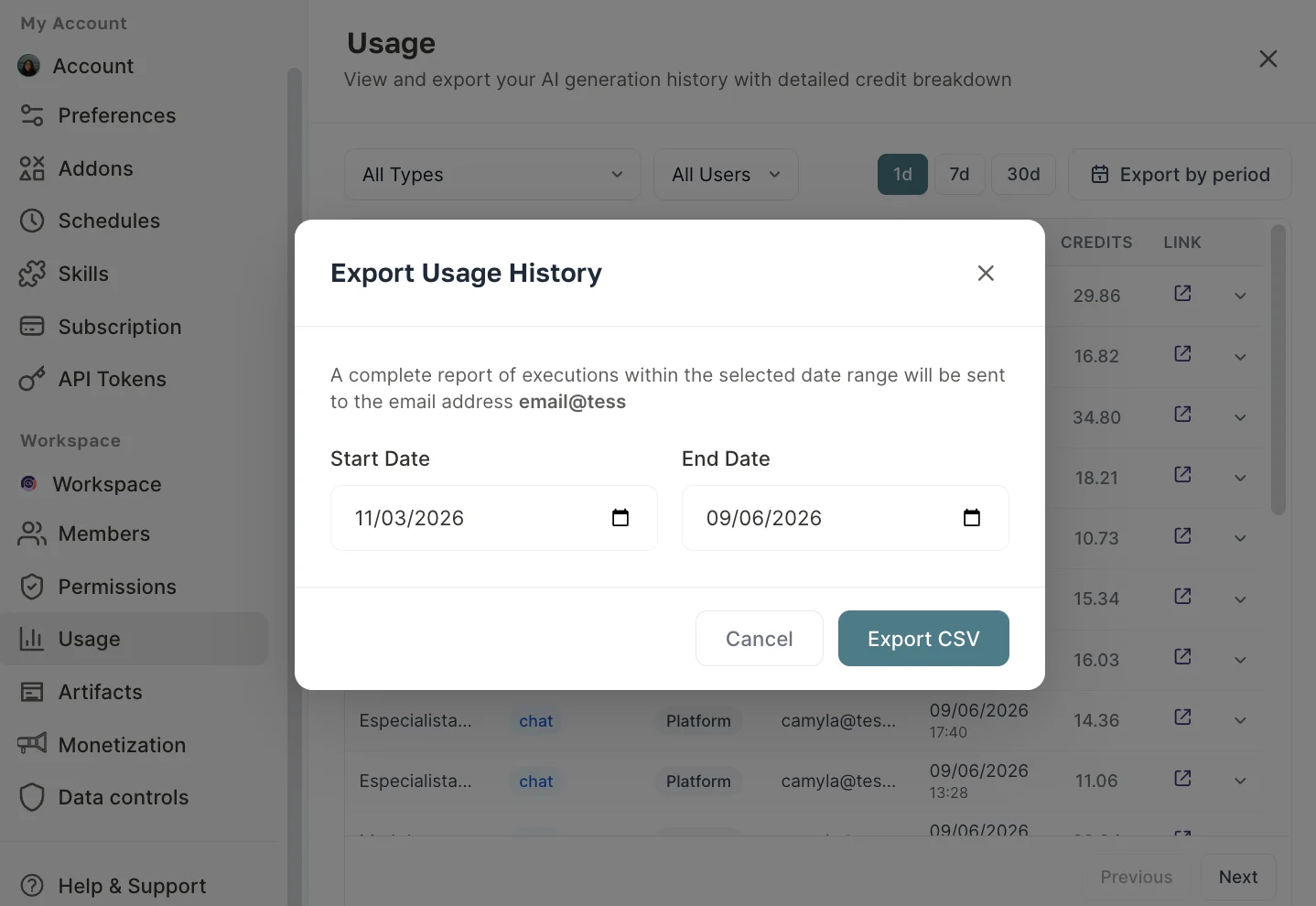Close the Usage panel with X
Screen dimensions: 1316x906
click(1267, 59)
